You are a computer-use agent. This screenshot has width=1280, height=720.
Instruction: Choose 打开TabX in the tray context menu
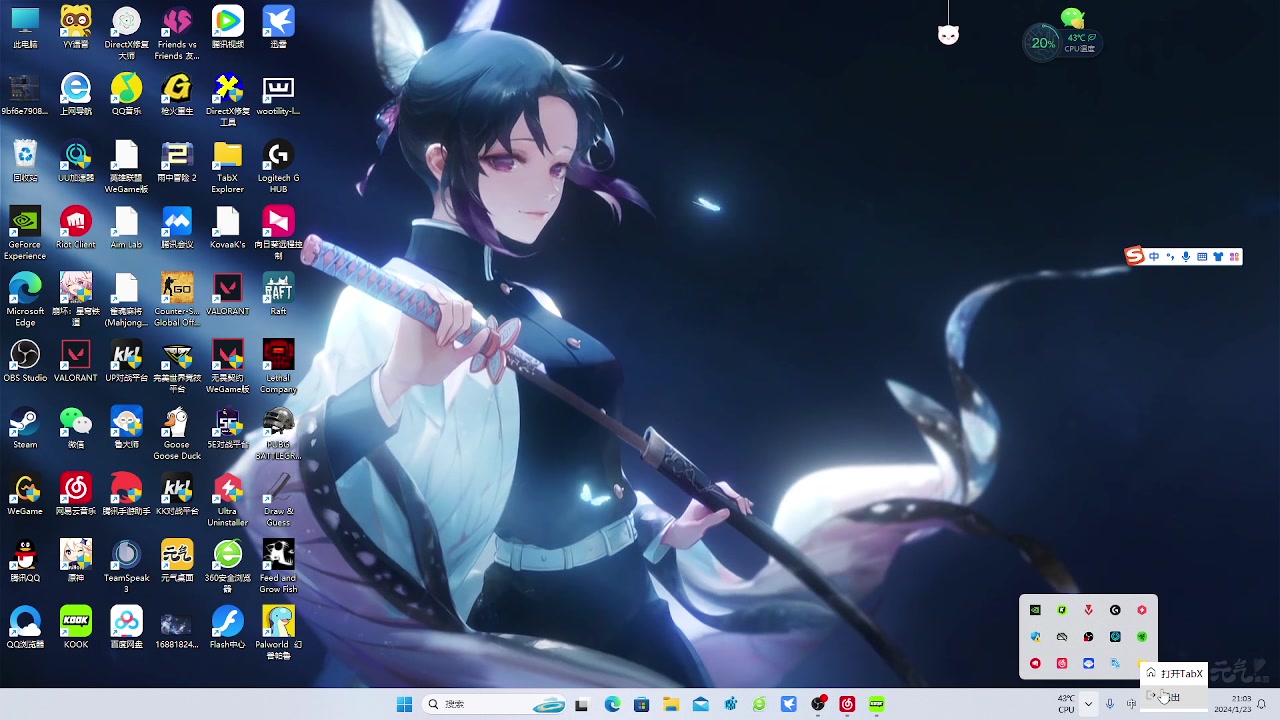1174,673
